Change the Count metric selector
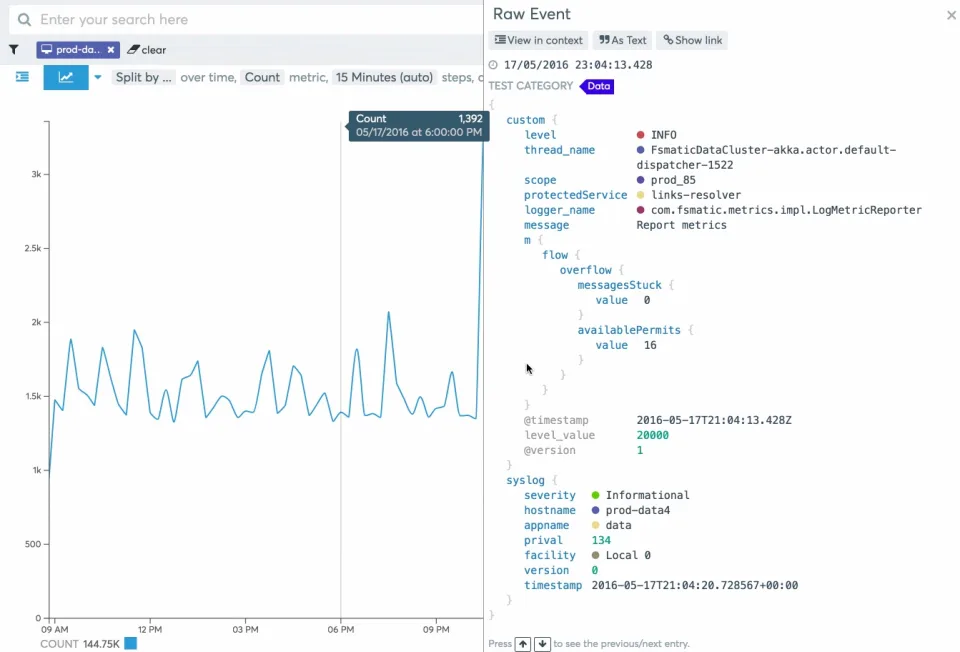 tap(262, 77)
